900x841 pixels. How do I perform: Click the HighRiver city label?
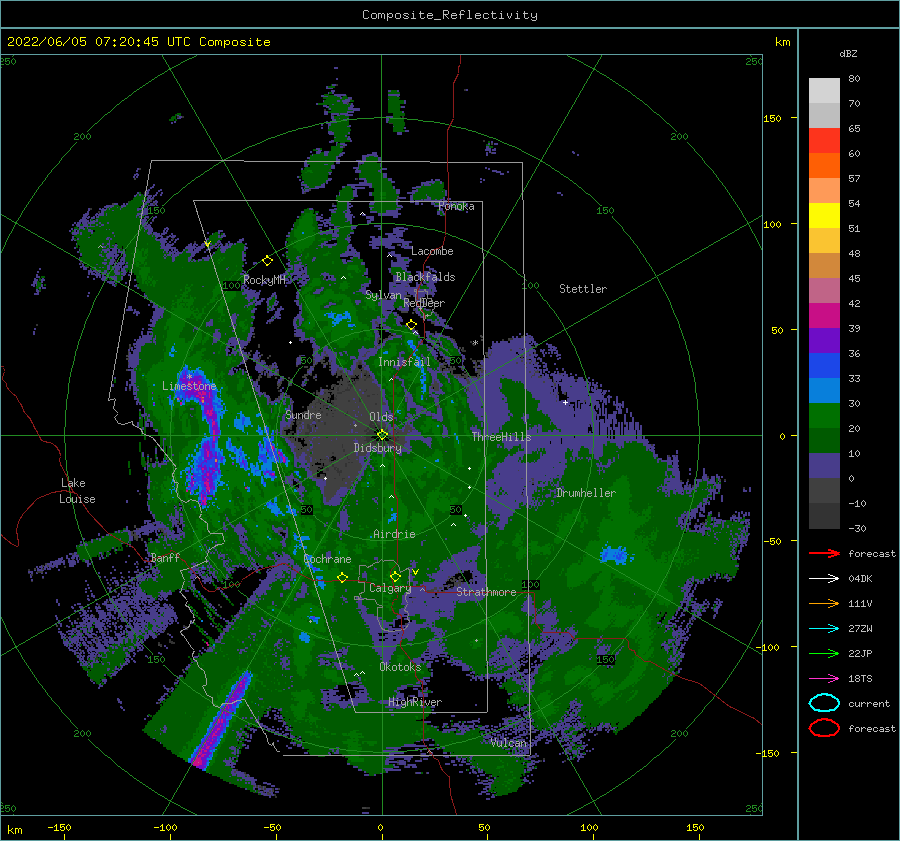coord(415,702)
